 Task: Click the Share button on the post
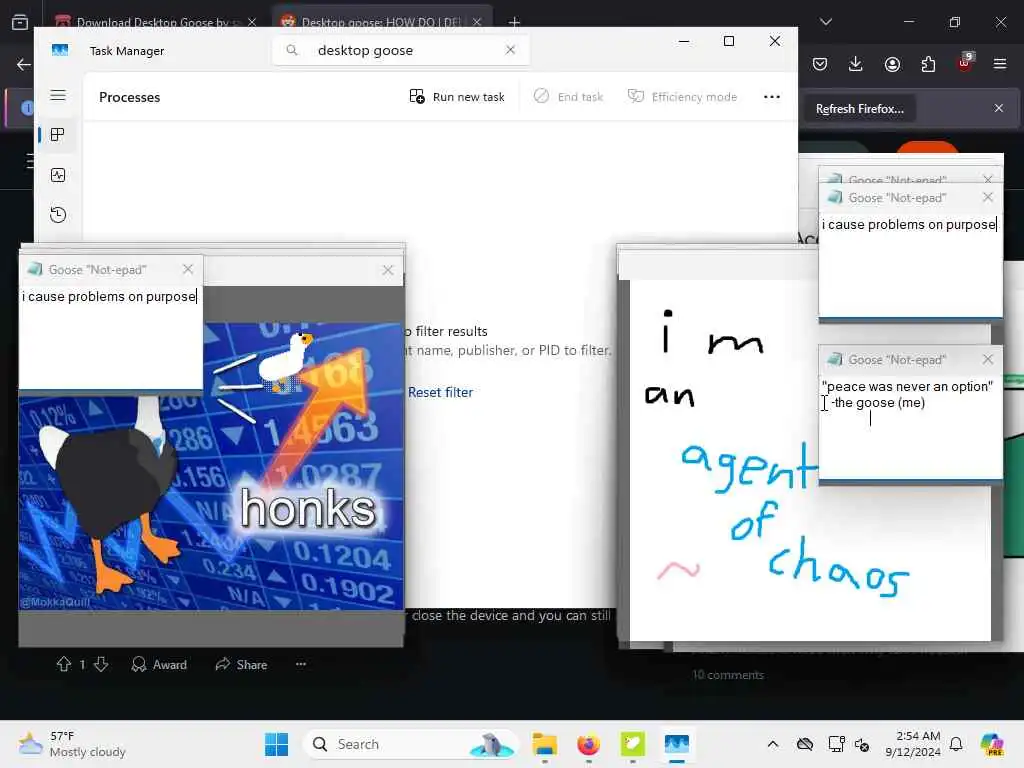point(241,664)
